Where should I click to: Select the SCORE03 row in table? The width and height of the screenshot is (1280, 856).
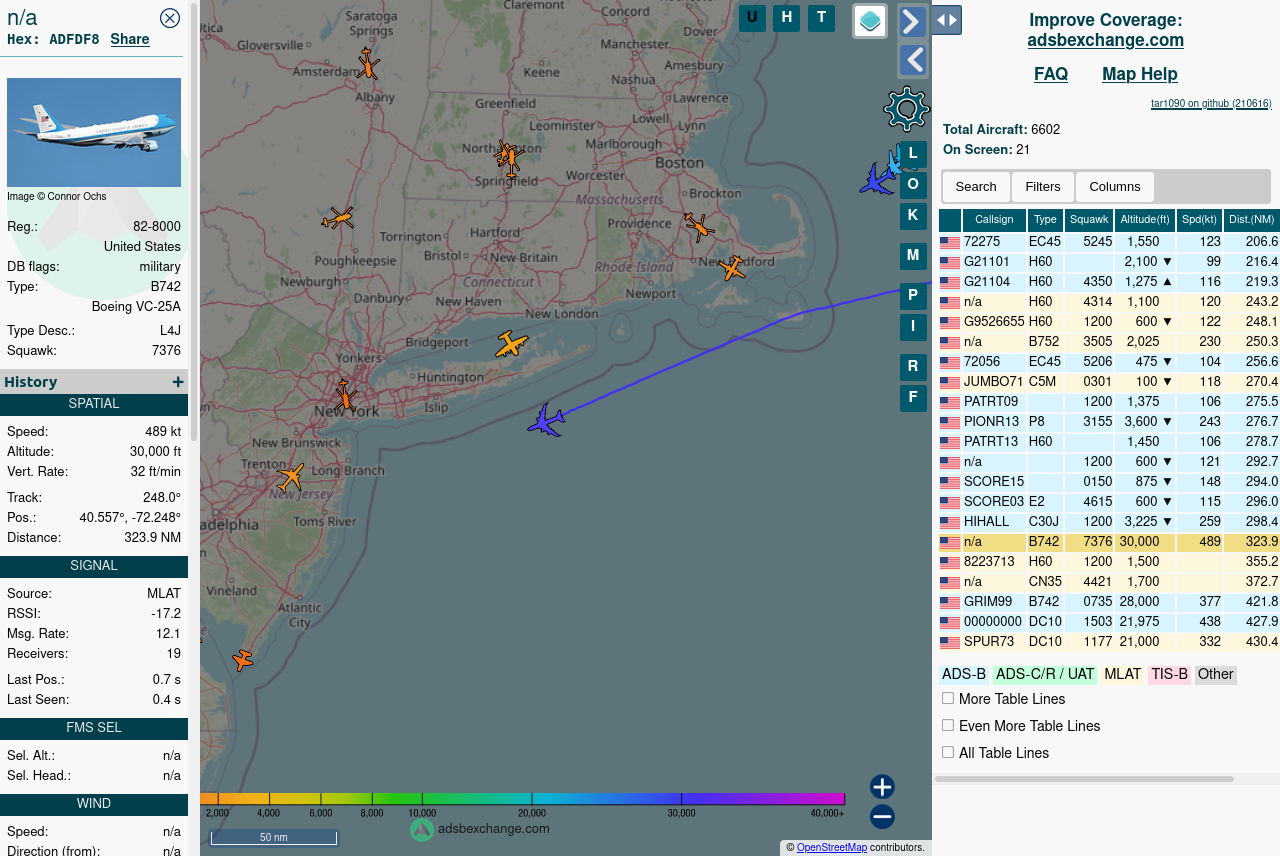pos(1109,501)
